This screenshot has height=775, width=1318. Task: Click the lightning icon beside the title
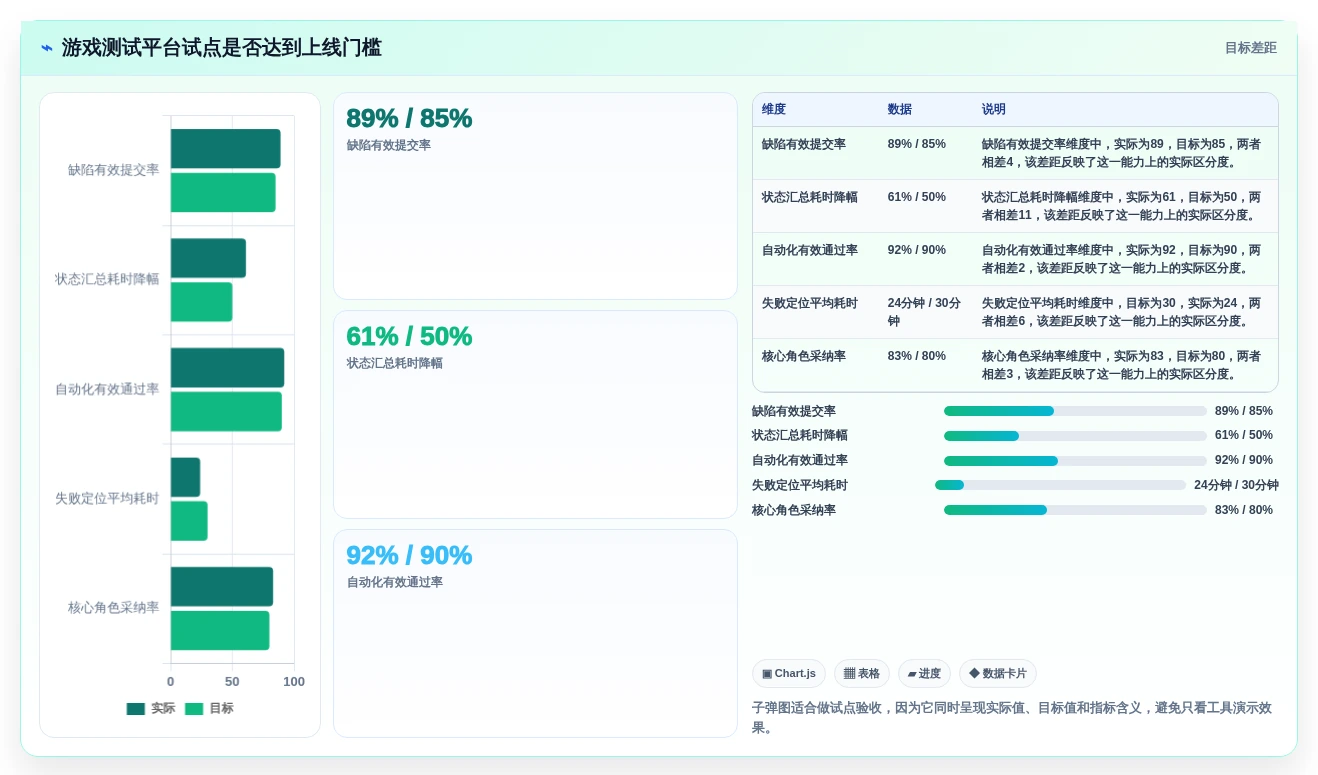pyautogui.click(x=47, y=48)
